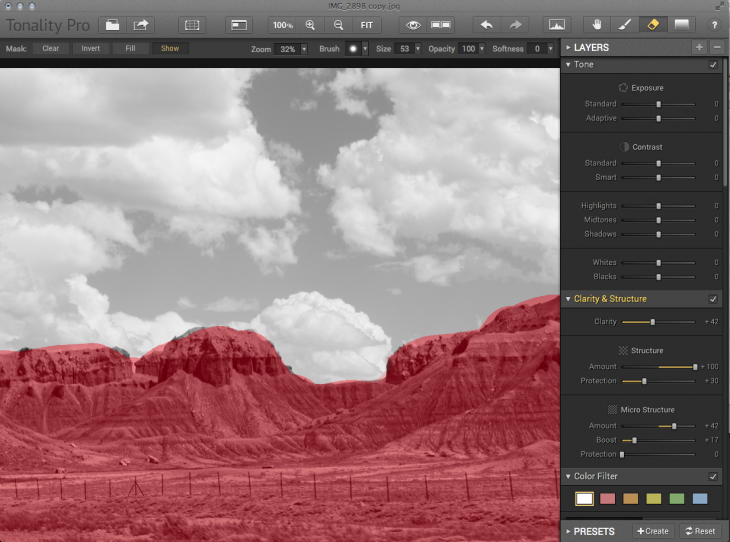
Task: Pick the red color filter swatch
Action: pyautogui.click(x=608, y=498)
